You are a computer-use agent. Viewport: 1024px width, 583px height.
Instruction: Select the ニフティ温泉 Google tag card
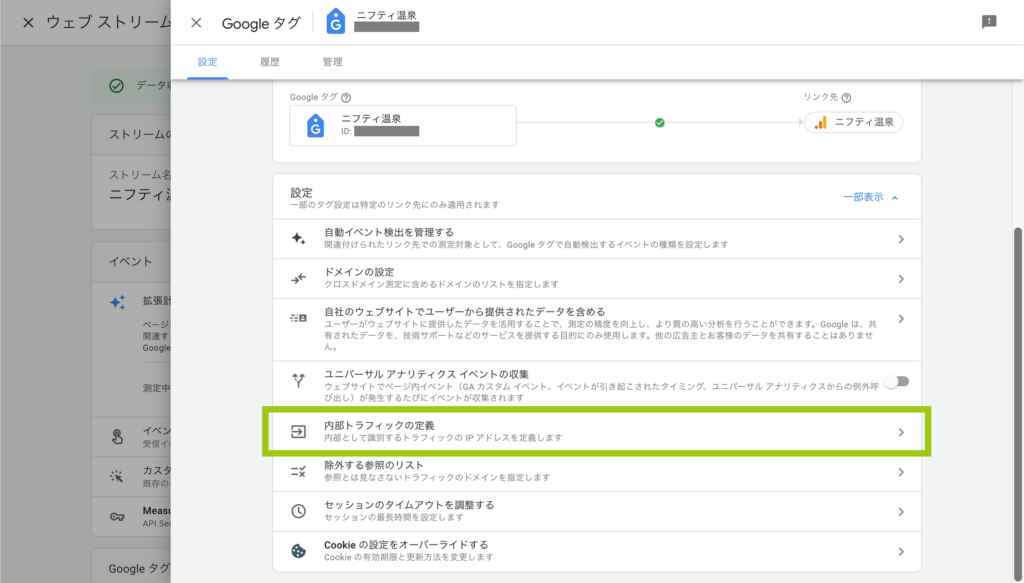tap(403, 125)
